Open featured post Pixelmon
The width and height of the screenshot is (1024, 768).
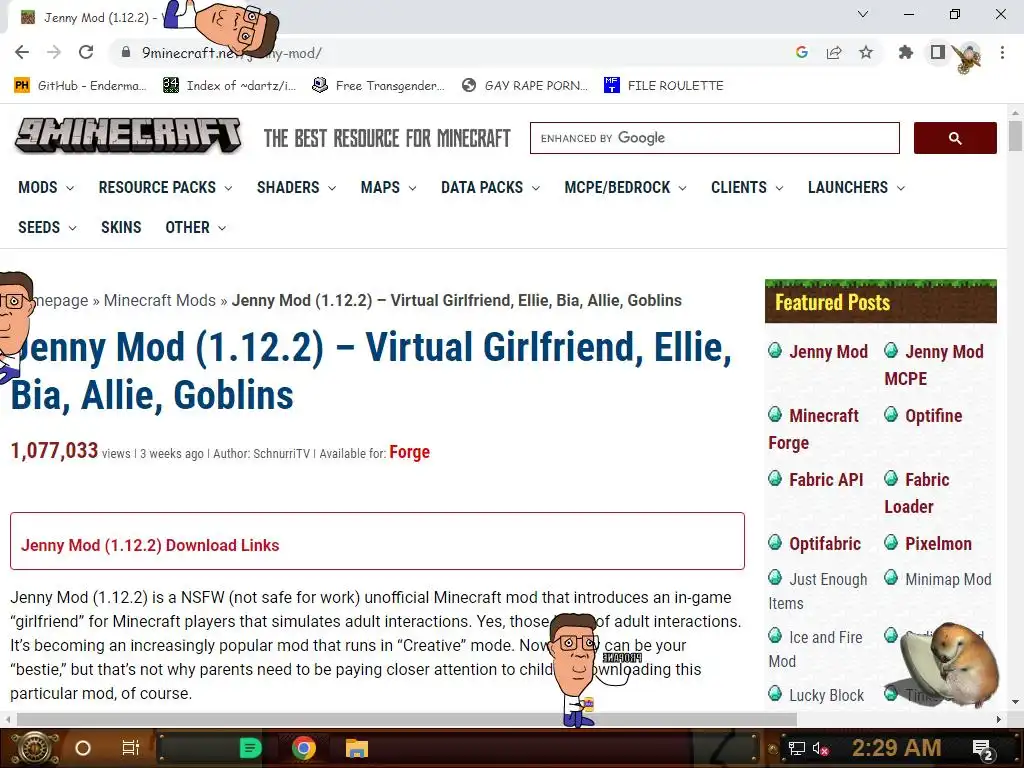click(938, 544)
